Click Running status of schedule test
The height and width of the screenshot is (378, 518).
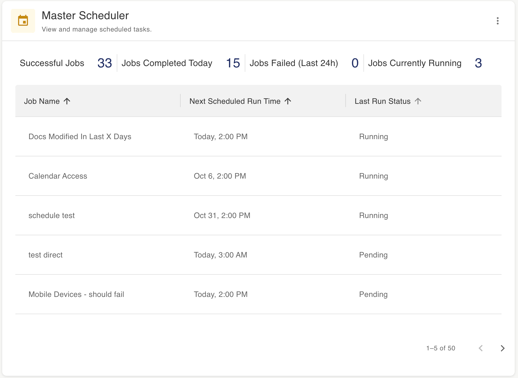click(x=373, y=216)
